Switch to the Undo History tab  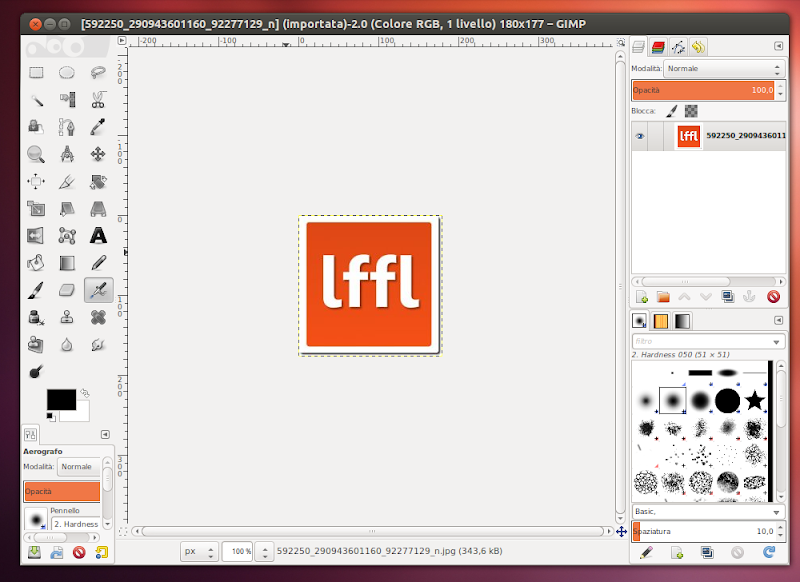[x=698, y=47]
